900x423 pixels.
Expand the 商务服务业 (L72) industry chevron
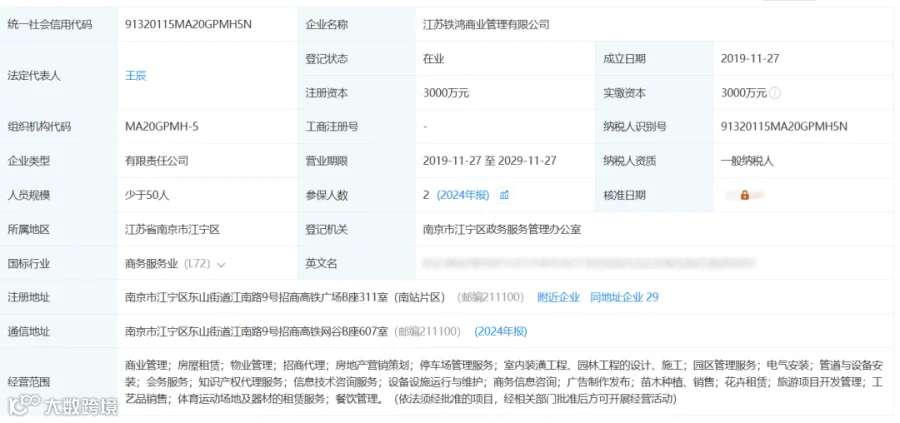pyautogui.click(x=221, y=265)
